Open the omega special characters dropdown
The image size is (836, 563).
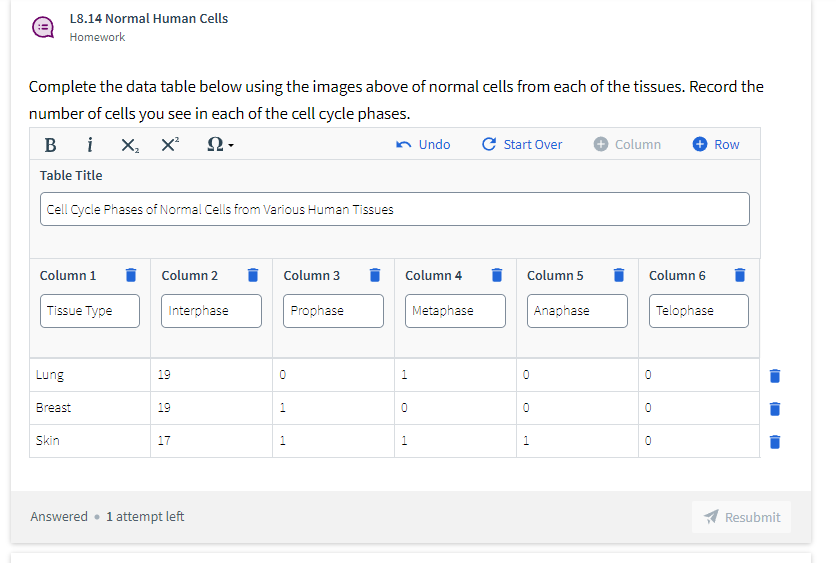pyautogui.click(x=218, y=144)
